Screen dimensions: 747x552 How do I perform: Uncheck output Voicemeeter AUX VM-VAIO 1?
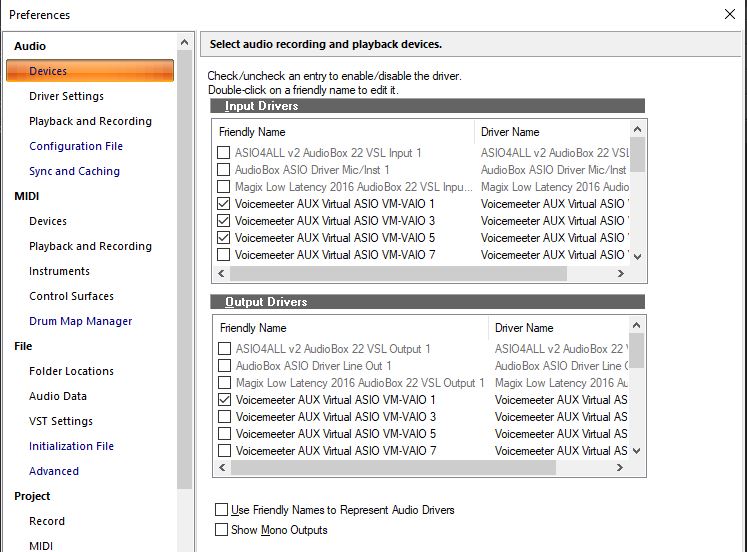224,400
